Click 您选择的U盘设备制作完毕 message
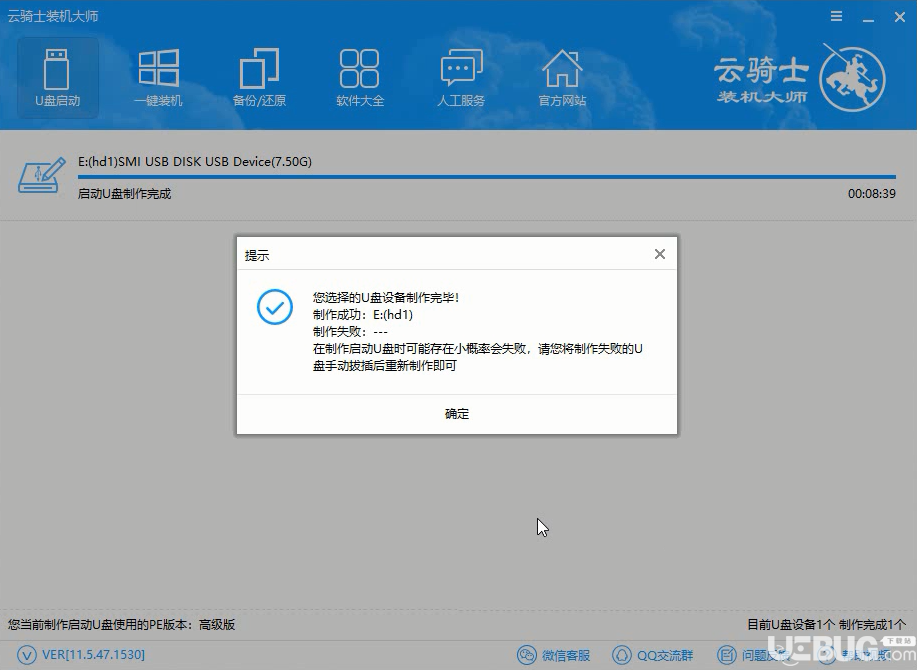The height and width of the screenshot is (670, 917). point(386,298)
